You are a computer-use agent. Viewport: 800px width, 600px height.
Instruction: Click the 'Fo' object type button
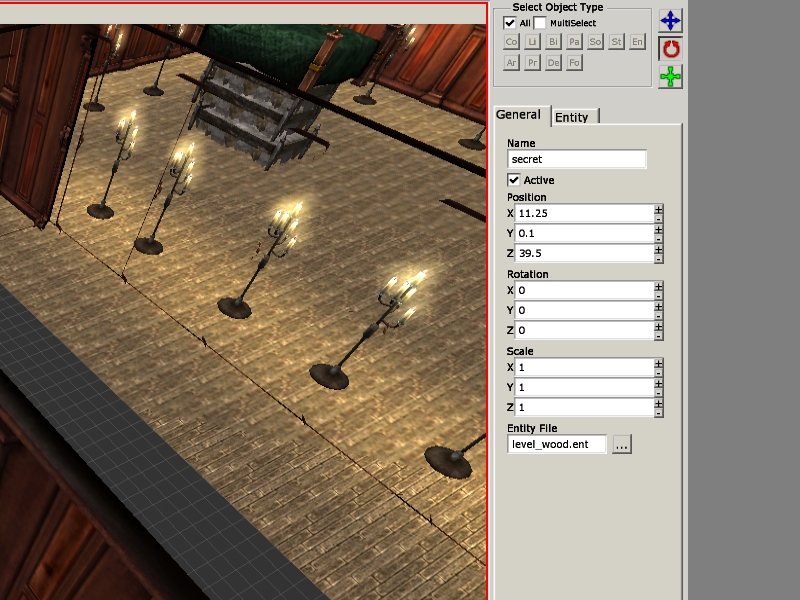(x=574, y=62)
